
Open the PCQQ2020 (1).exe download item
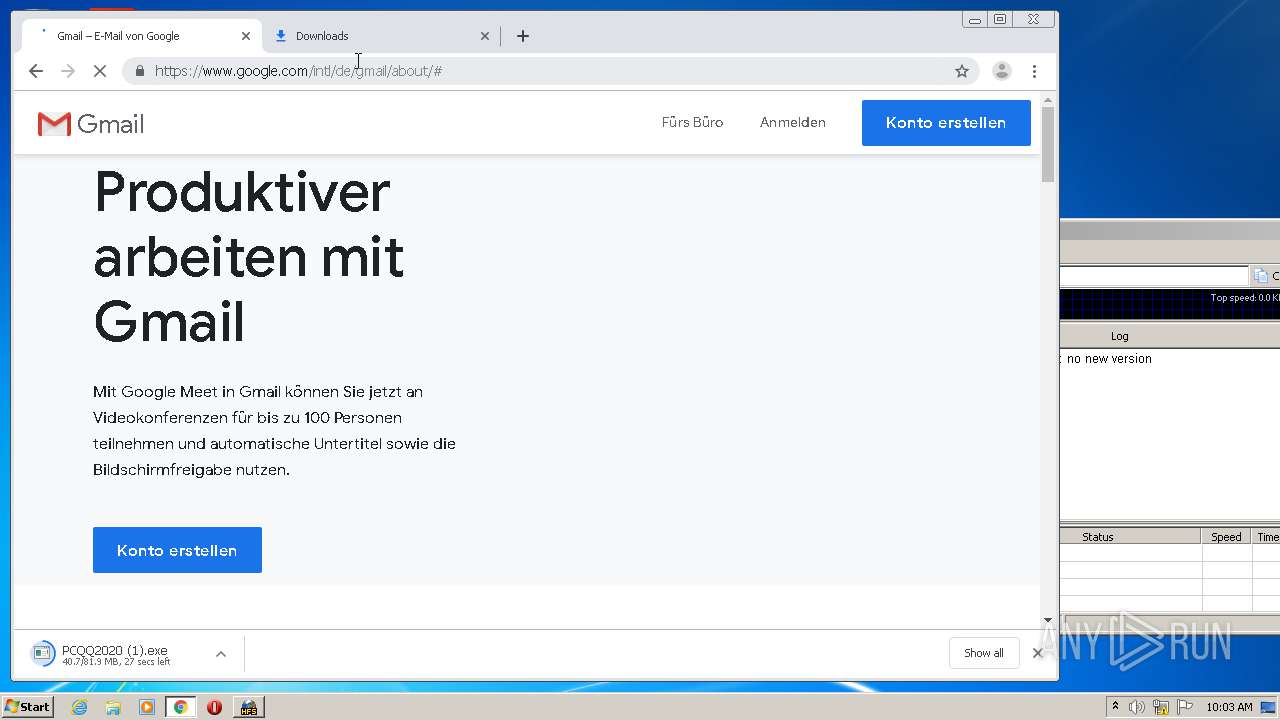[115, 654]
